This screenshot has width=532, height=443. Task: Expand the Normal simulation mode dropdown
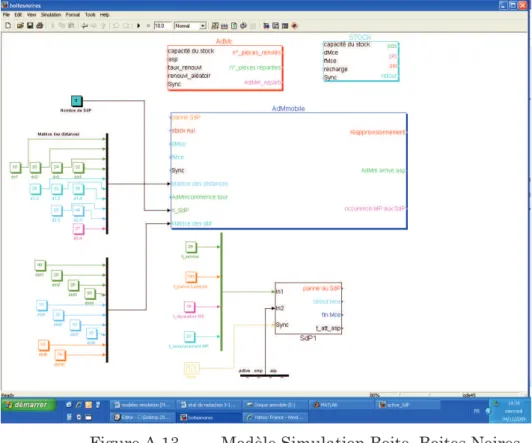(203, 26)
